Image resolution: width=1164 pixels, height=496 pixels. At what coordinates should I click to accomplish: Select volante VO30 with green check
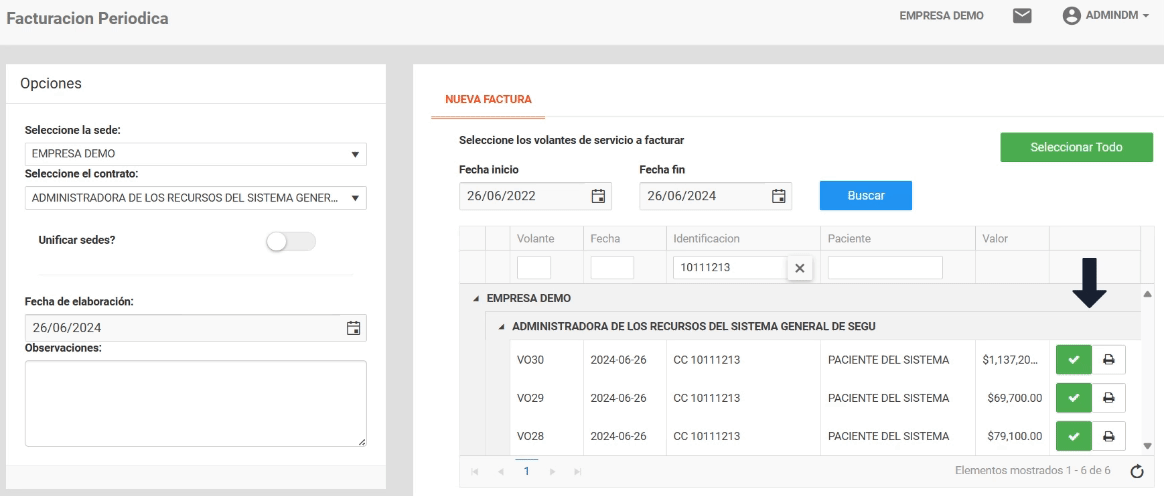pos(1072,359)
